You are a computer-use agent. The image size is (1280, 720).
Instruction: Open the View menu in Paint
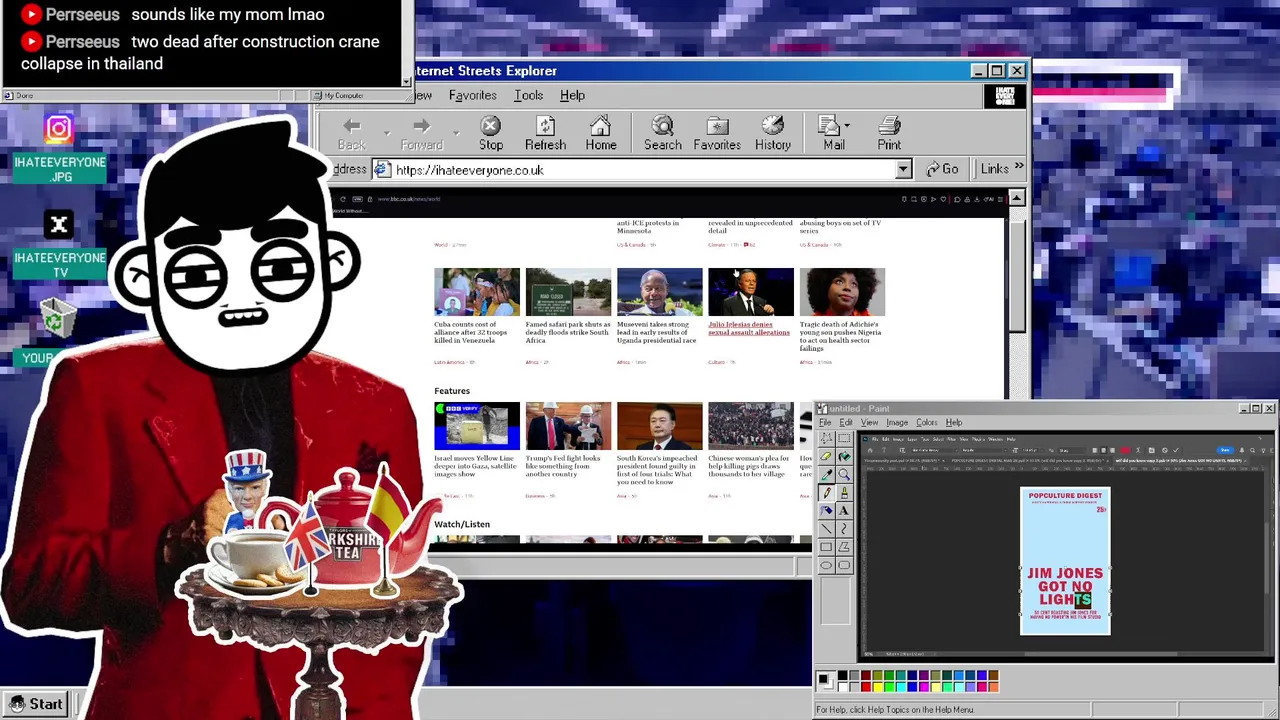(x=869, y=422)
